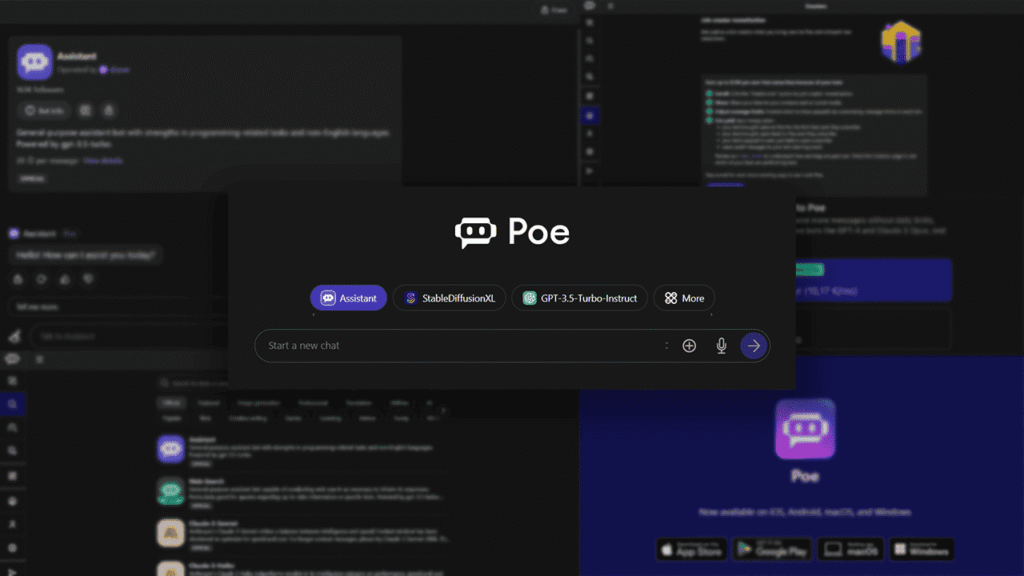Open the large Assistant avatar in background profile

pos(35,61)
